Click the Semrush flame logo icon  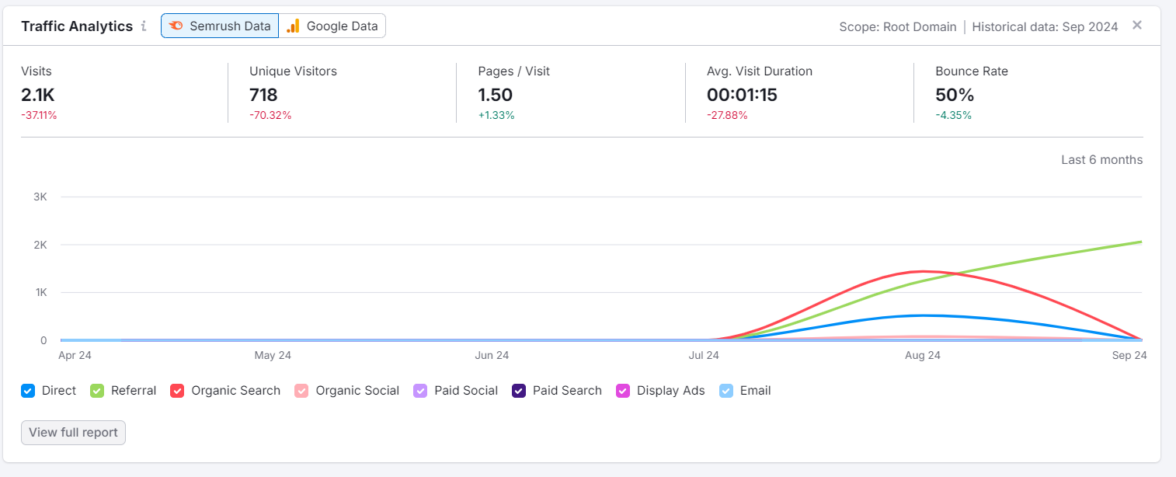point(176,26)
